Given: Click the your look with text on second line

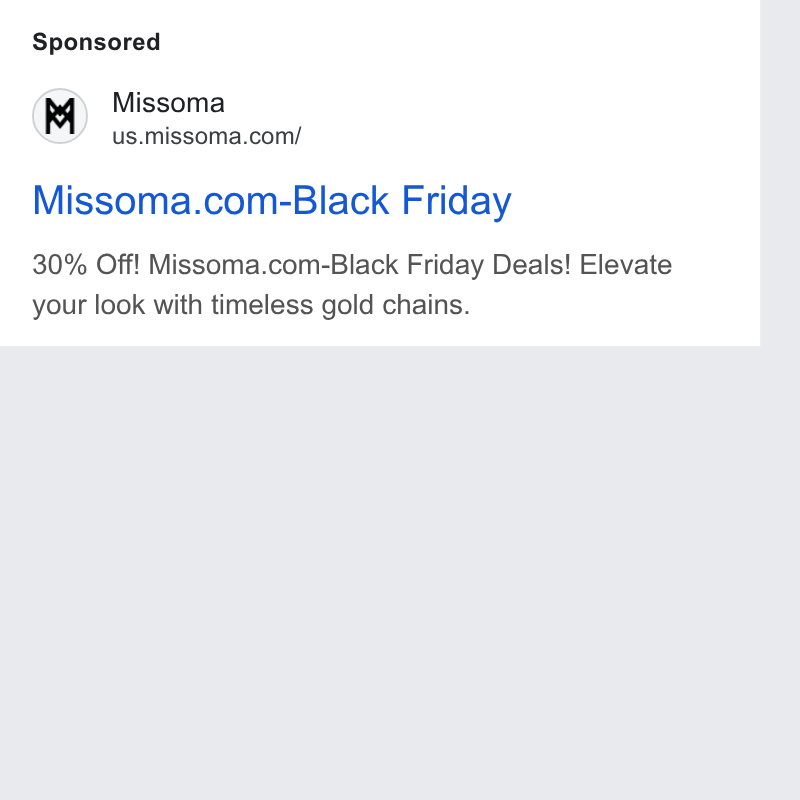Looking at the screenshot, I should coord(117,305).
